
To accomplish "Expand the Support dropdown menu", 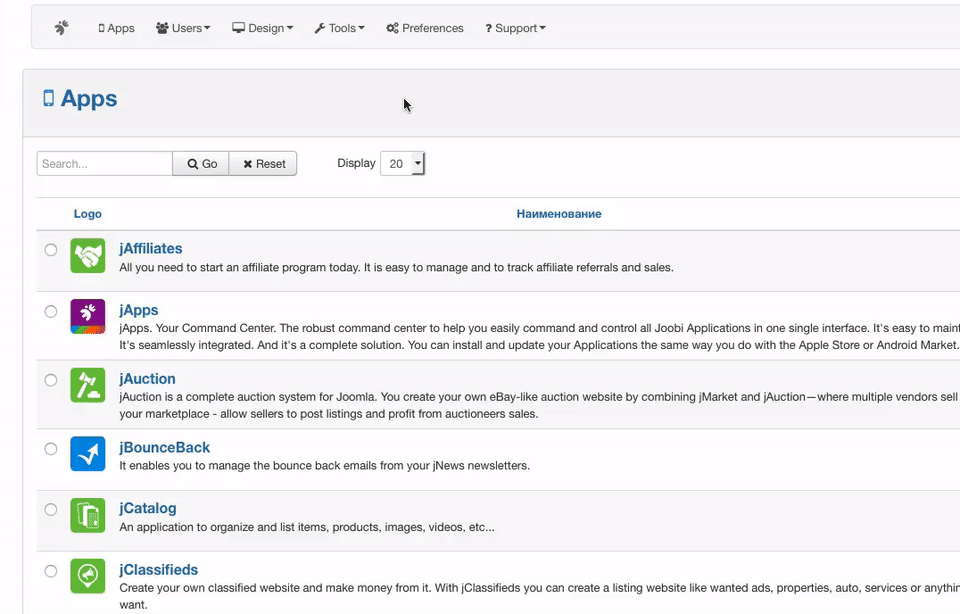I will 515,28.
